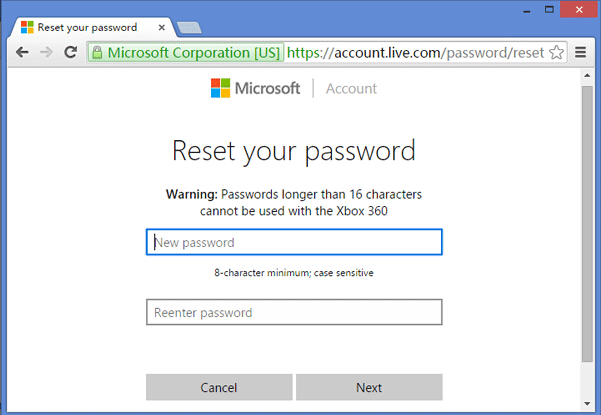The height and width of the screenshot is (415, 601).
Task: Click the scrollbar down arrow
Action: pyautogui.click(x=587, y=404)
